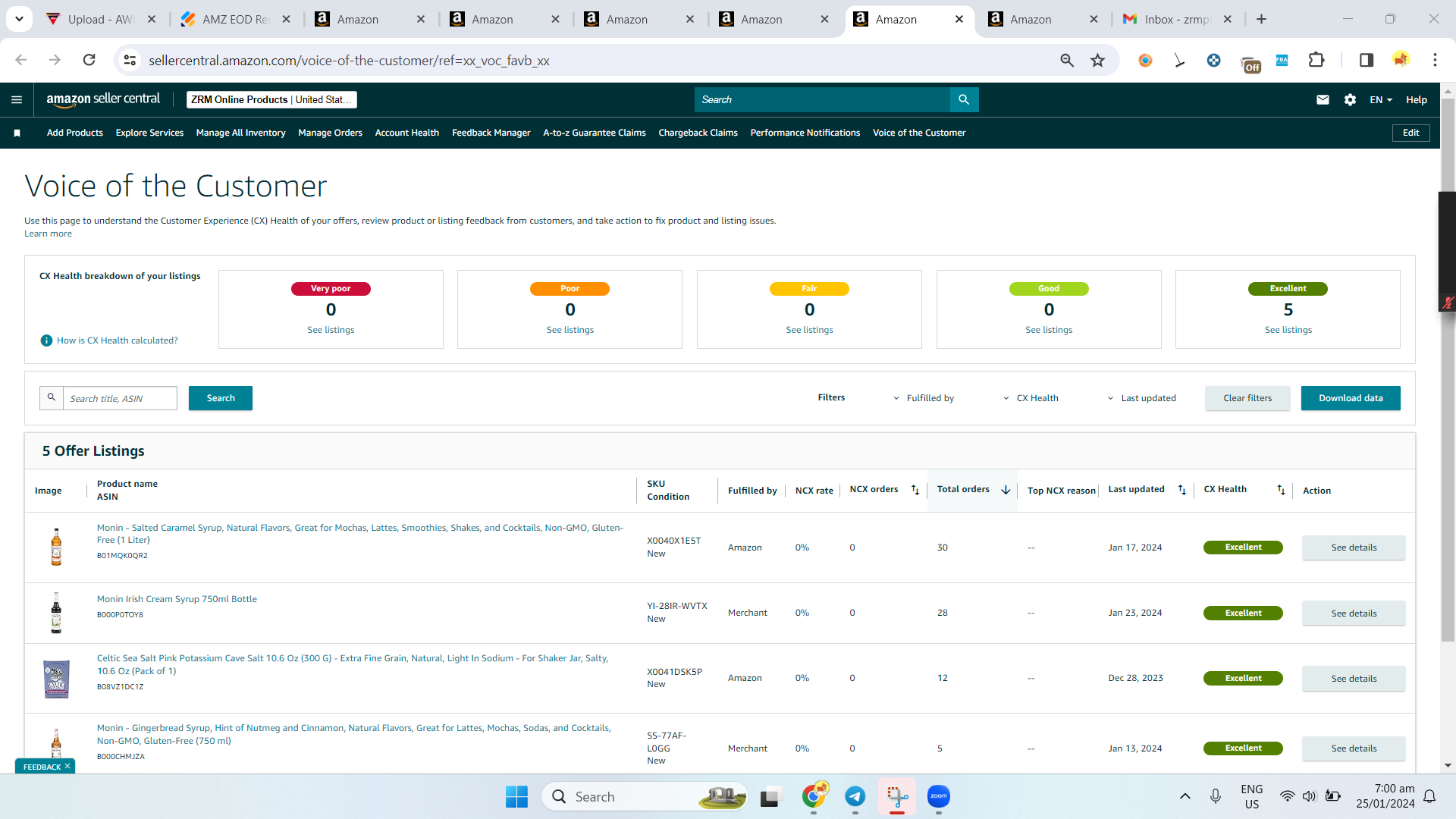Go back to previous page
The height and width of the screenshot is (819, 1456).
(21, 60)
